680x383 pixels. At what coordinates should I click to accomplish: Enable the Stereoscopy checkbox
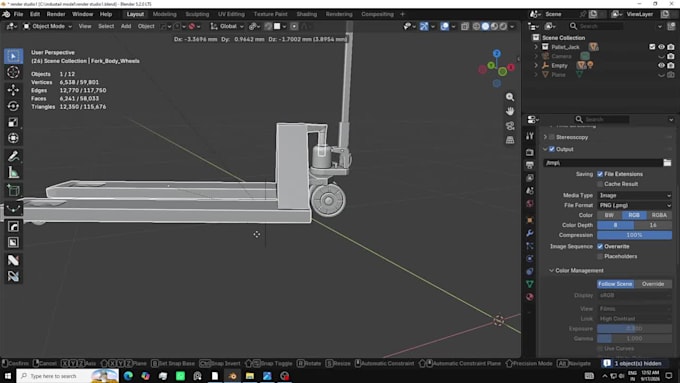552,137
